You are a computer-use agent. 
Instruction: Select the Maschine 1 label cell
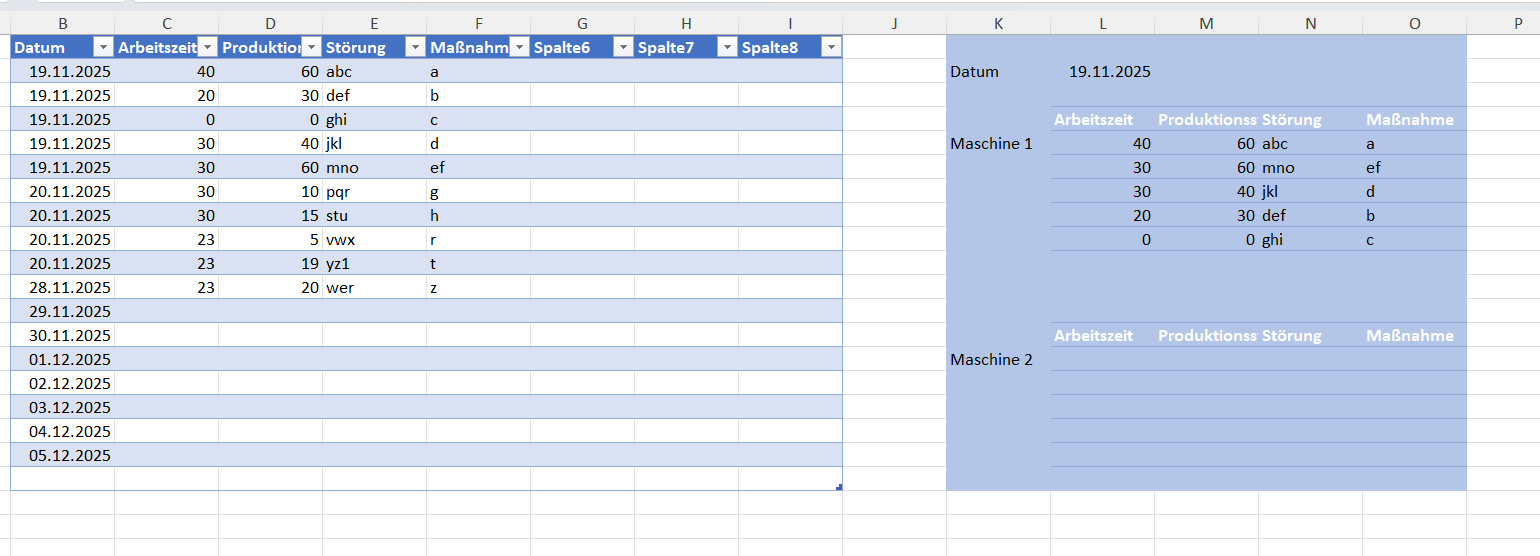[991, 144]
